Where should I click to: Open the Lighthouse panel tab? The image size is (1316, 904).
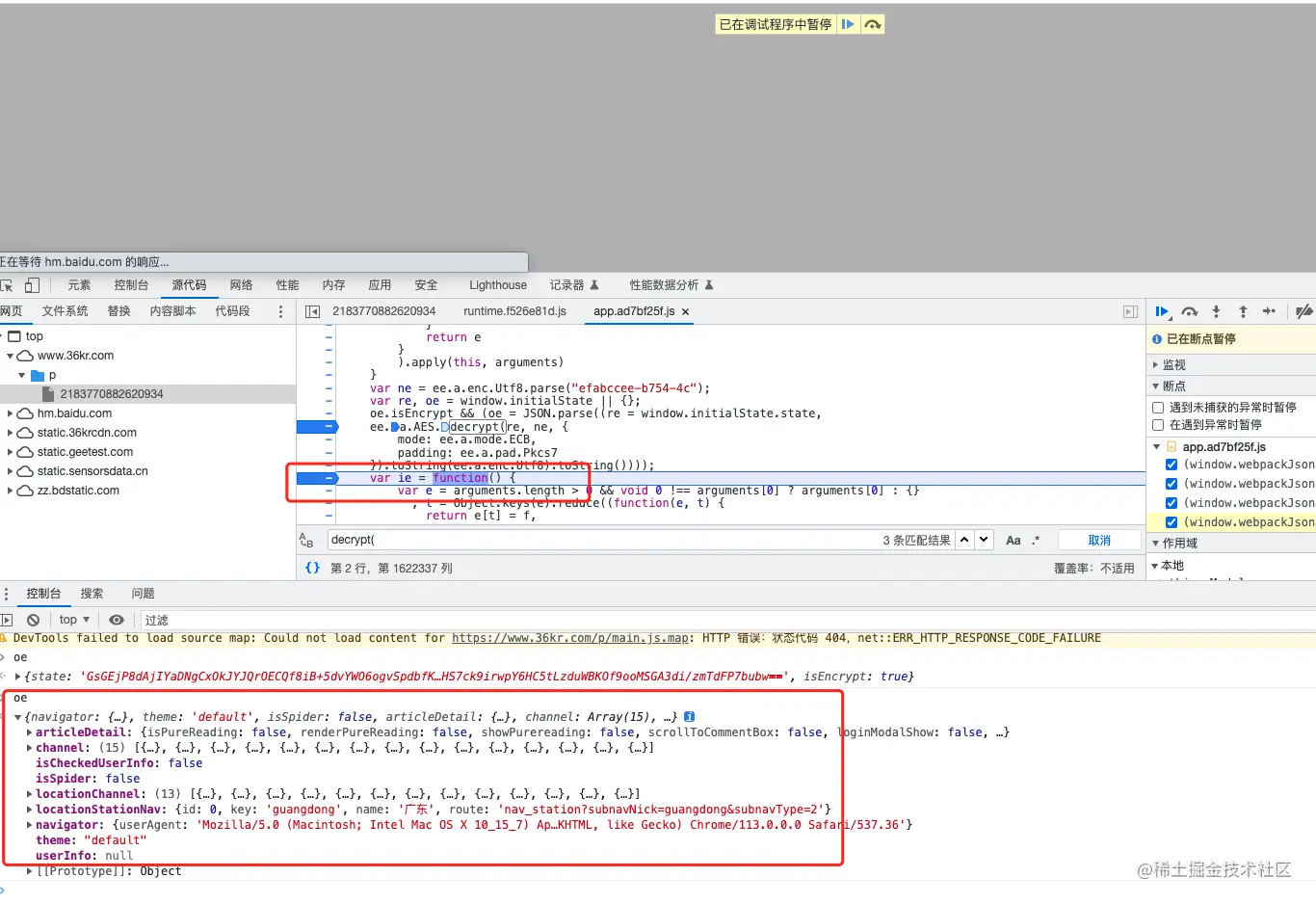[x=498, y=285]
